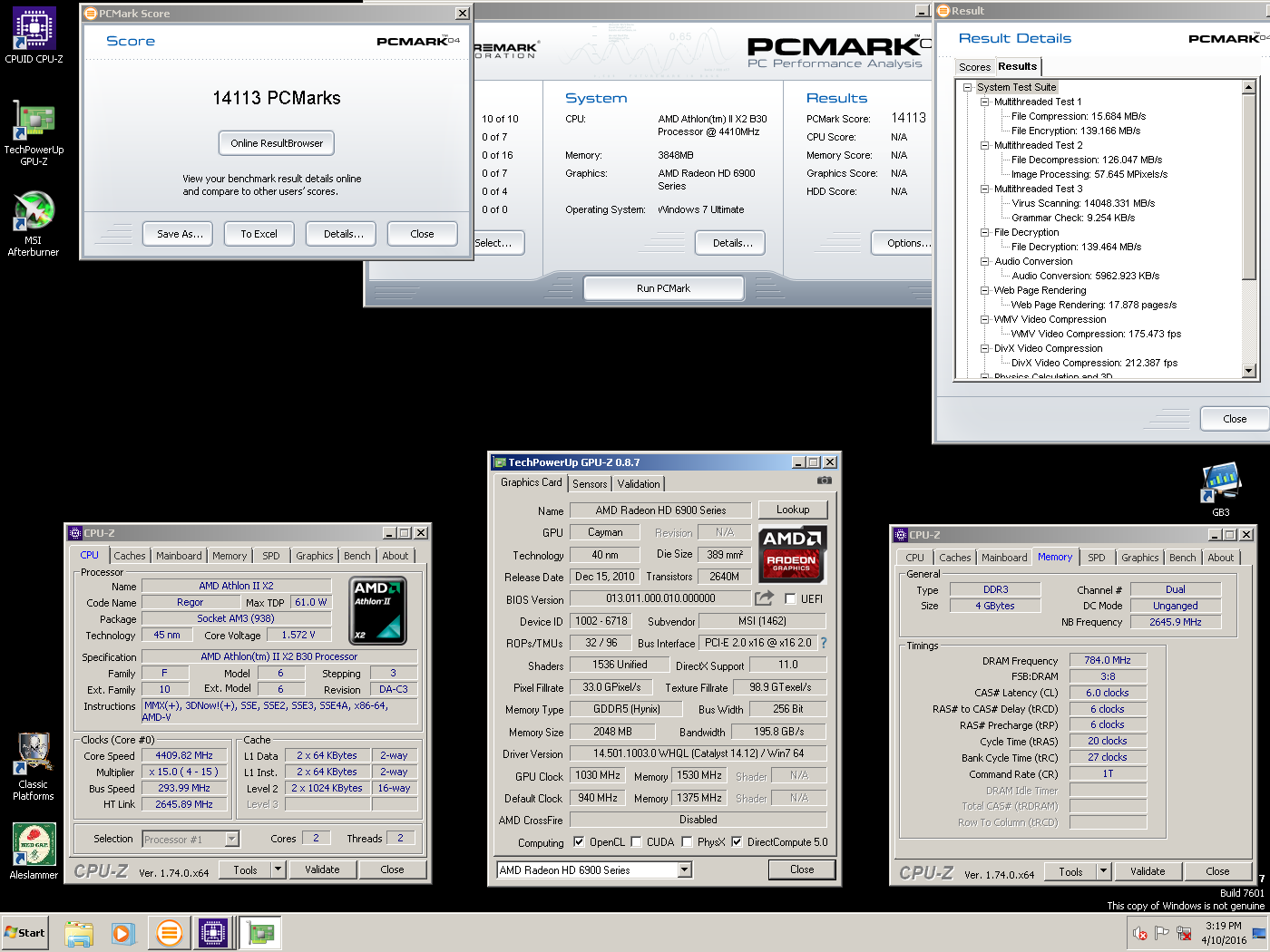The width and height of the screenshot is (1270, 952).
Task: Switch to CPU-Z via taskbar icon
Action: 213,933
